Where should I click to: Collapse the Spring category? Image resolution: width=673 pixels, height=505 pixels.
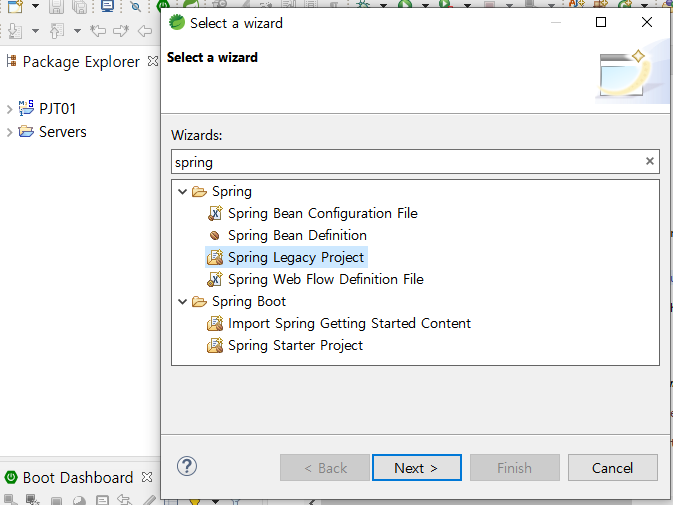pos(183,191)
